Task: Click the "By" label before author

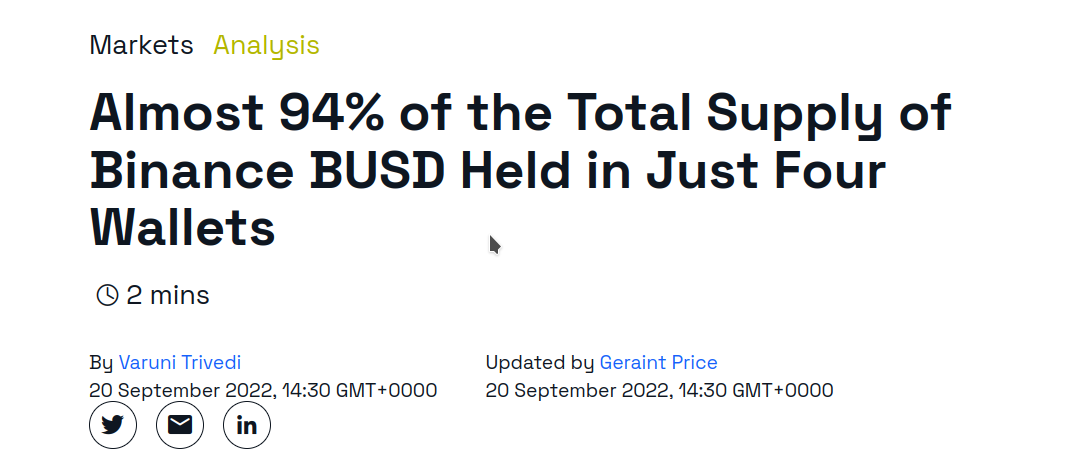Action: pyautogui.click(x=101, y=363)
